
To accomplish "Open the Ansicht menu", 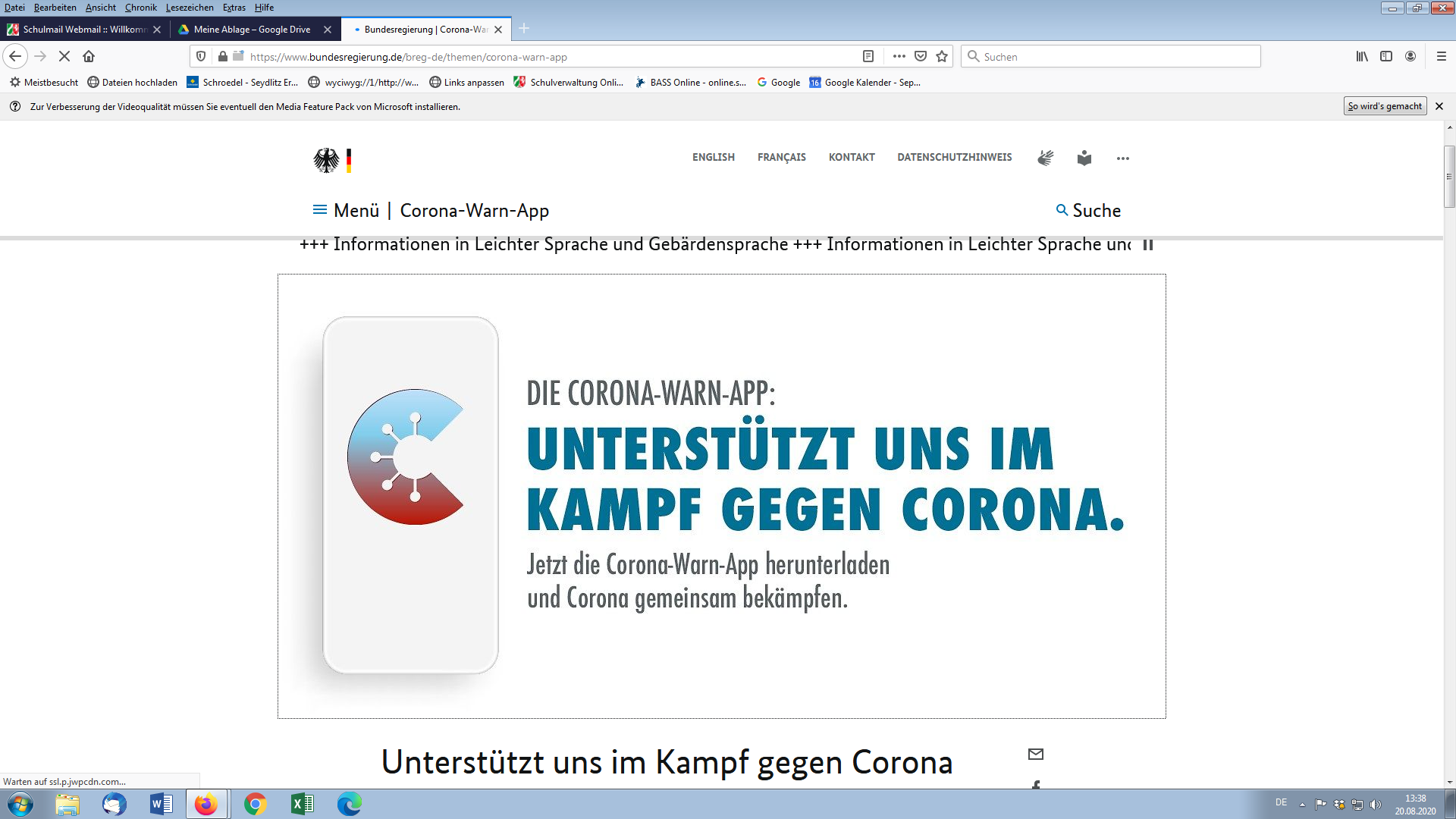I will coord(101,8).
